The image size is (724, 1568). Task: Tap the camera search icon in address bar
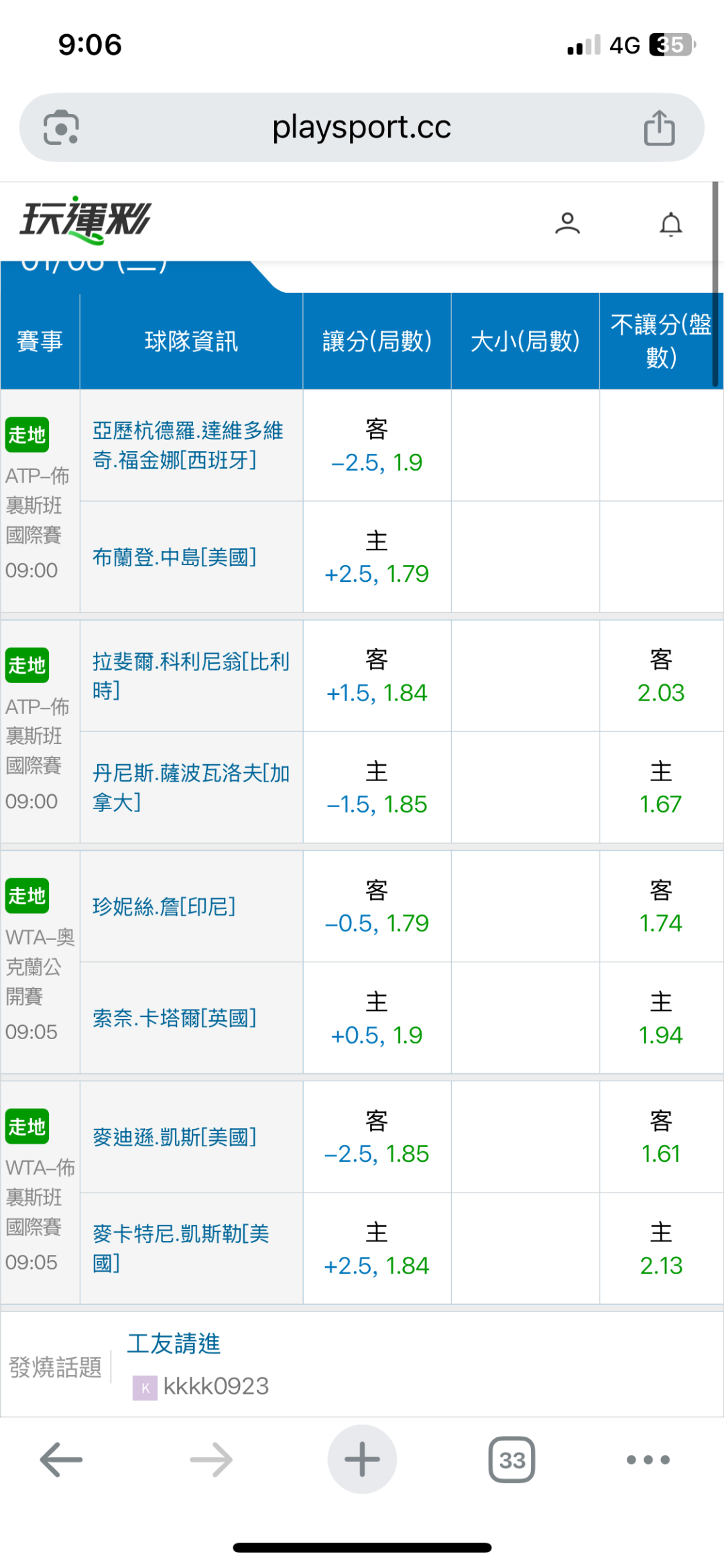tap(61, 127)
